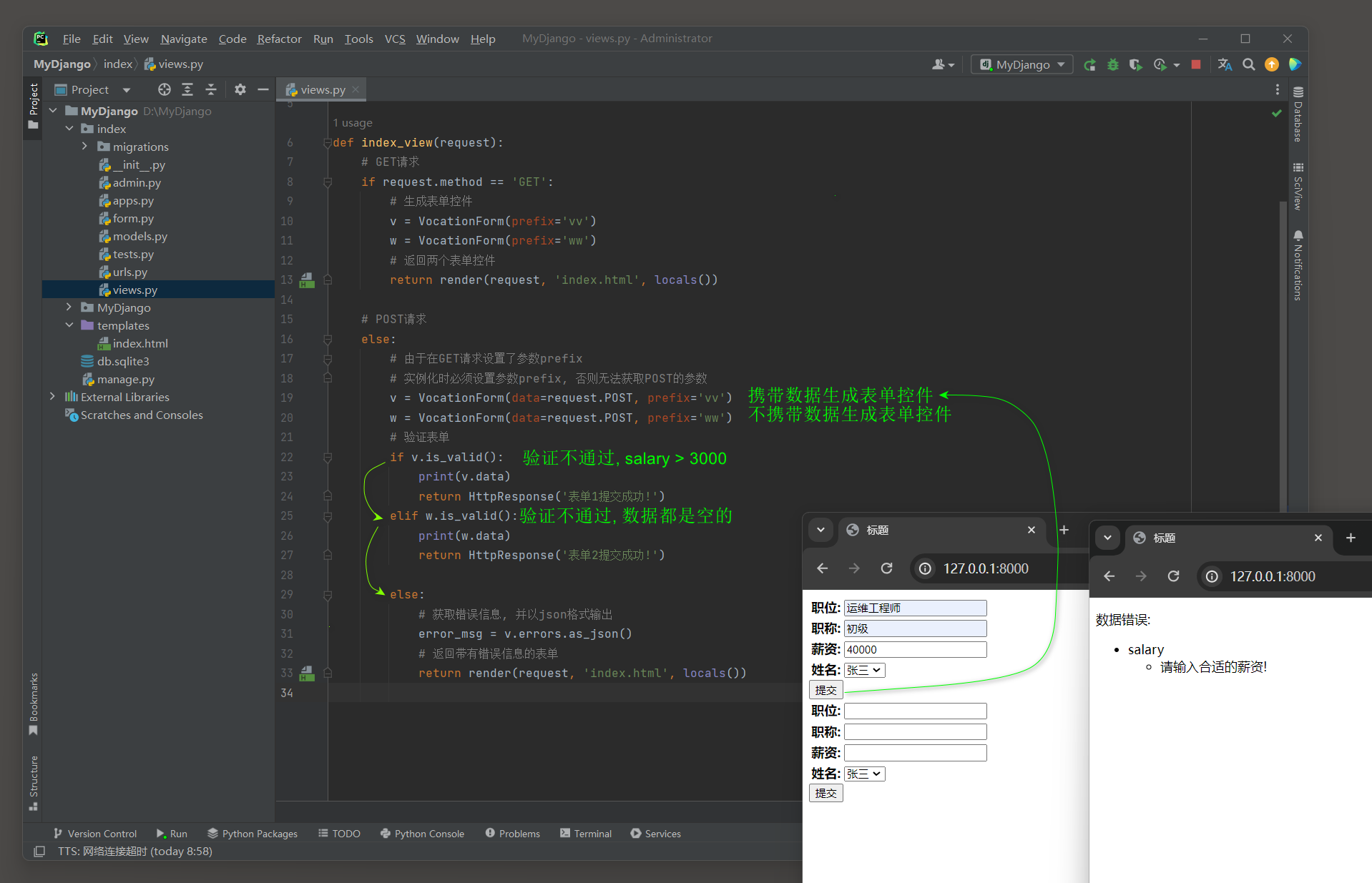Click the MyDjango breadcrumb in the navigation bar
This screenshot has width=1372, height=883.
(62, 64)
